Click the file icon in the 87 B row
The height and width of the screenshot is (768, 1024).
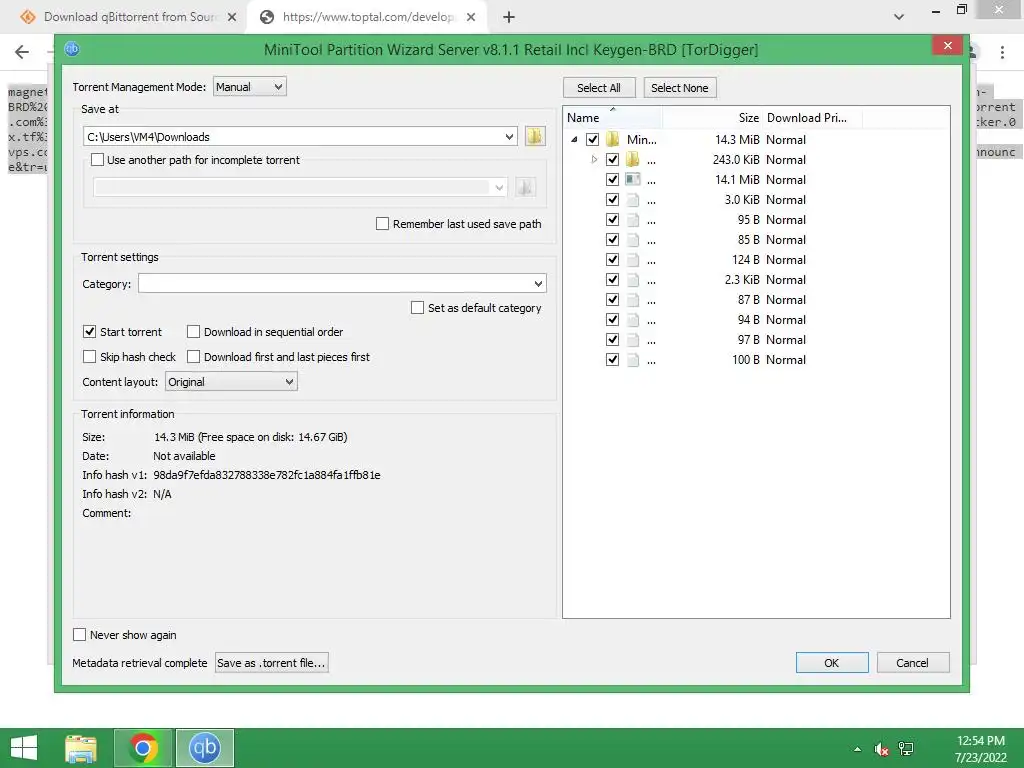(632, 299)
